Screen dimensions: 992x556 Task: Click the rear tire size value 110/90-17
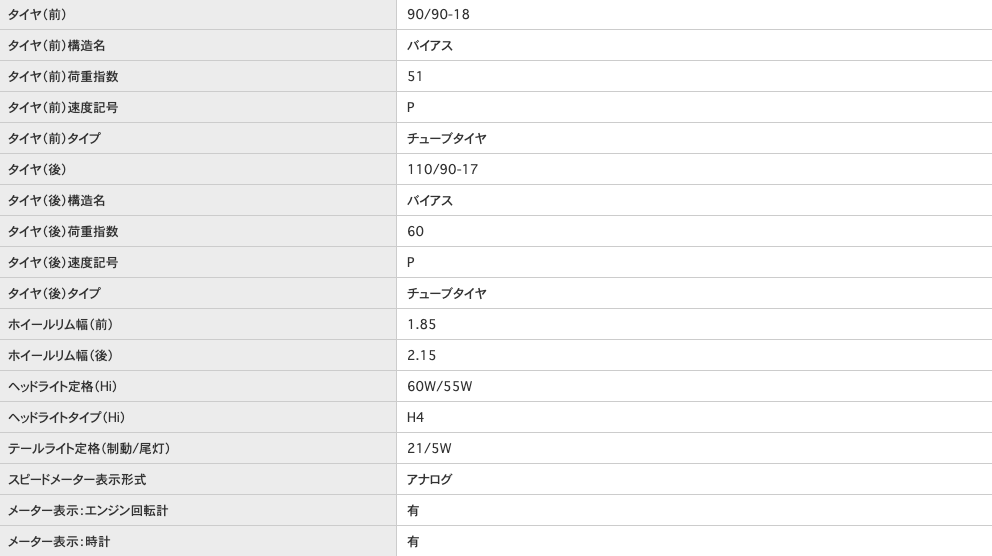point(442,170)
